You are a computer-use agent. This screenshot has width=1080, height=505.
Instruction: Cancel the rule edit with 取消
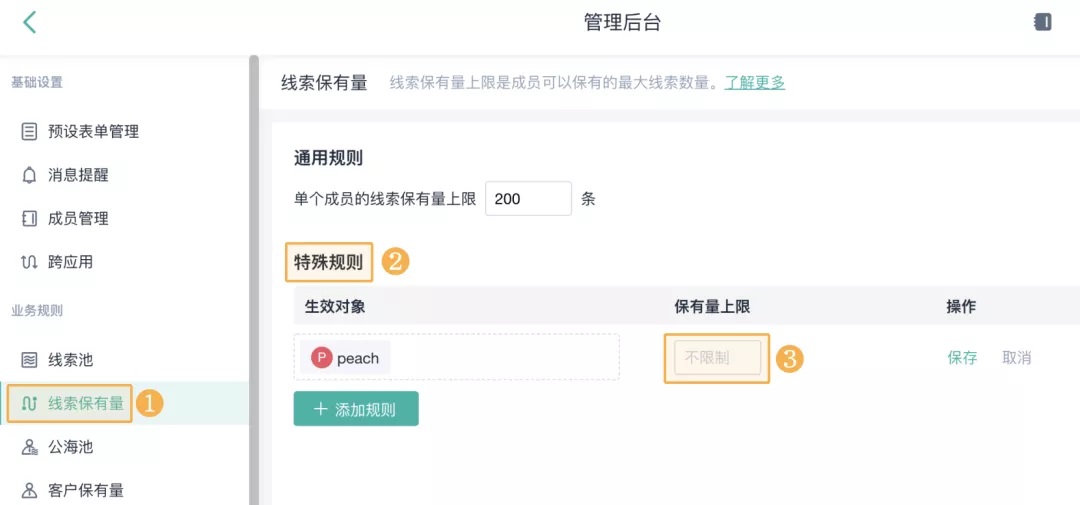coord(1017,358)
